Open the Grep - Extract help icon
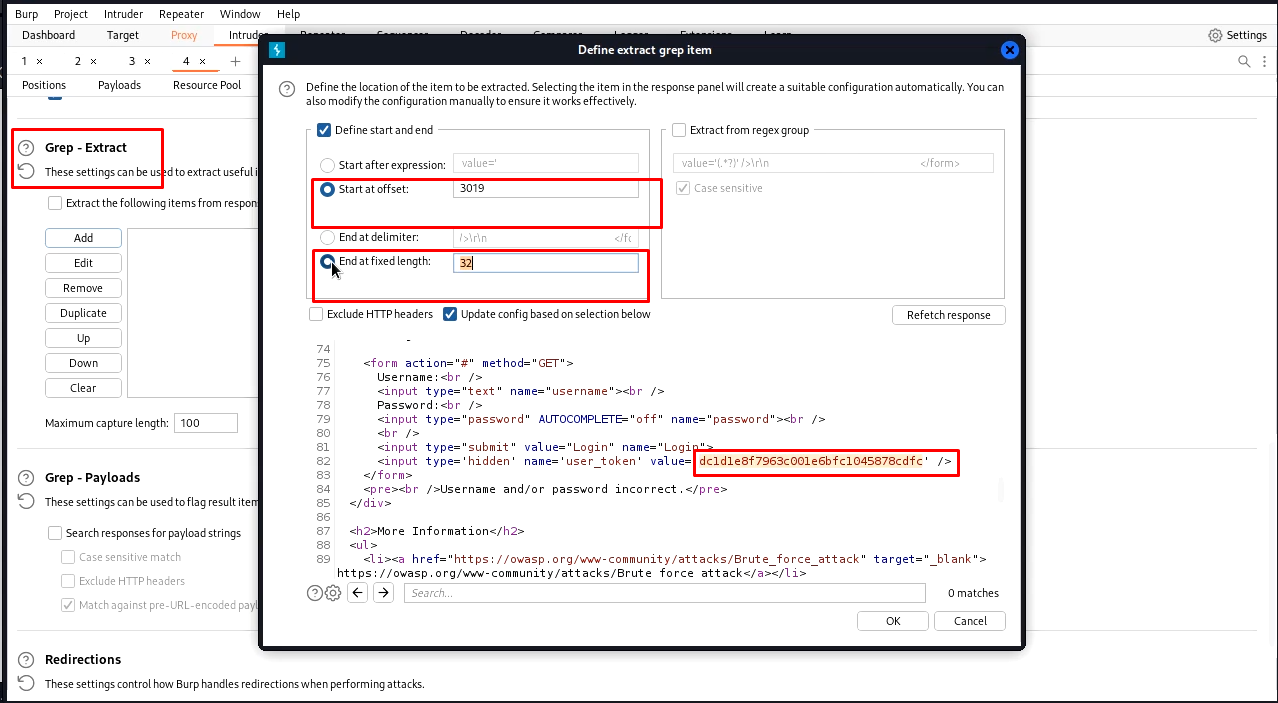Image resolution: width=1278 pixels, height=703 pixels. click(x=26, y=148)
